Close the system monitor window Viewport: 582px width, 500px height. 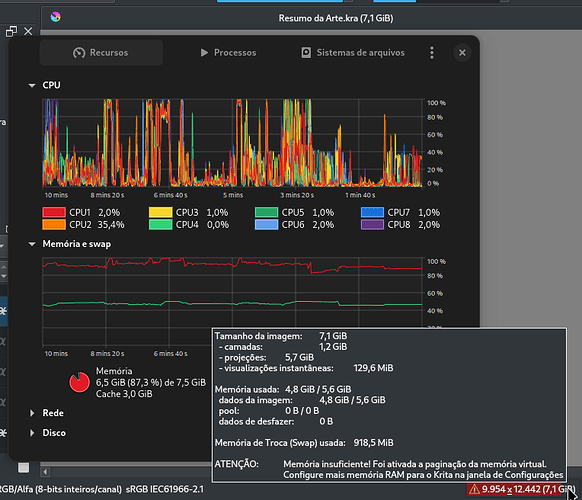(x=462, y=53)
